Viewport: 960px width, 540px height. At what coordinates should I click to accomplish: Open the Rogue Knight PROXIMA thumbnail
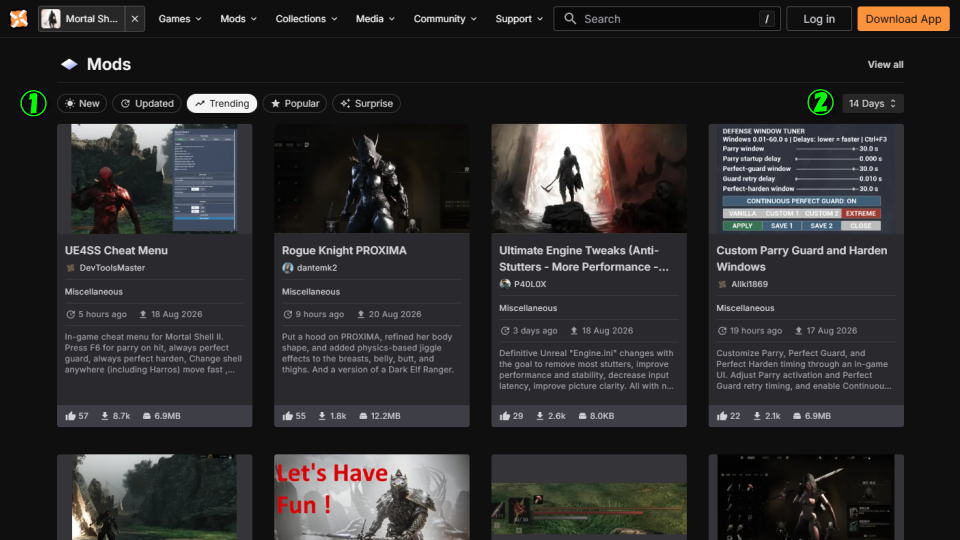[372, 178]
